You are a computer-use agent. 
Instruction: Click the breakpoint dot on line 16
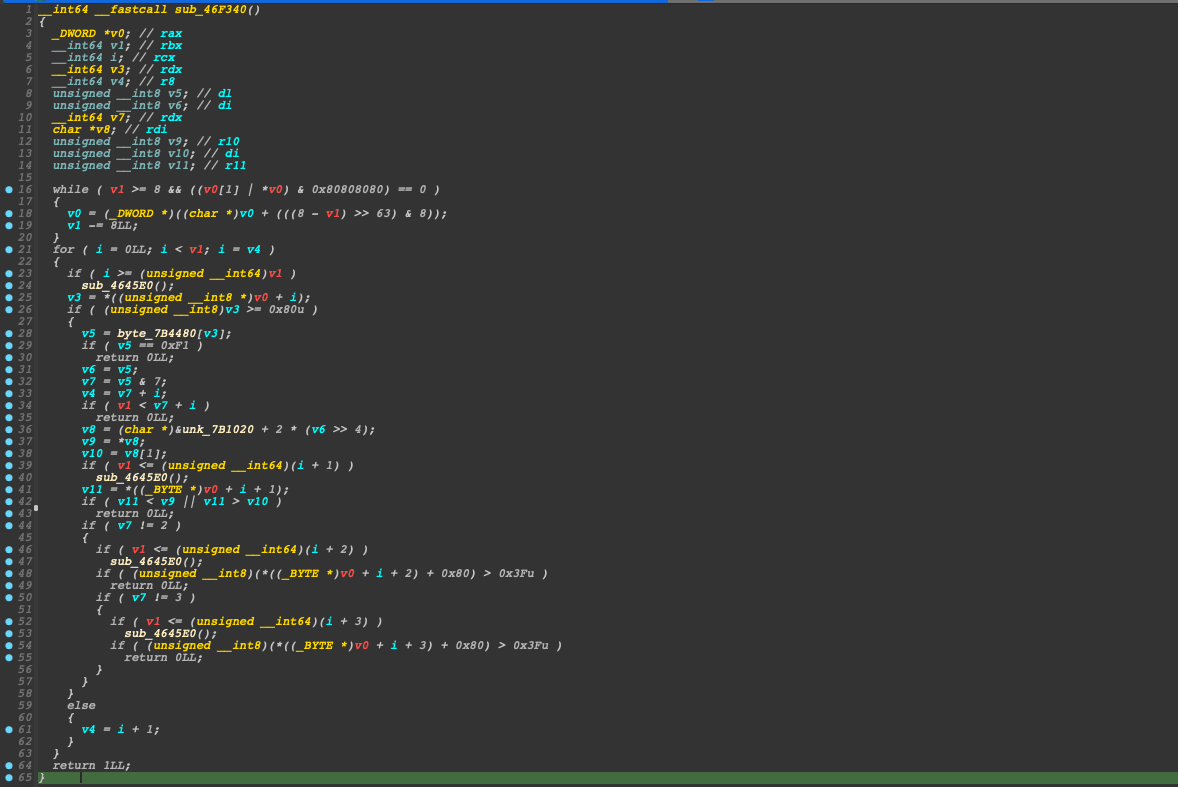click(x=9, y=190)
